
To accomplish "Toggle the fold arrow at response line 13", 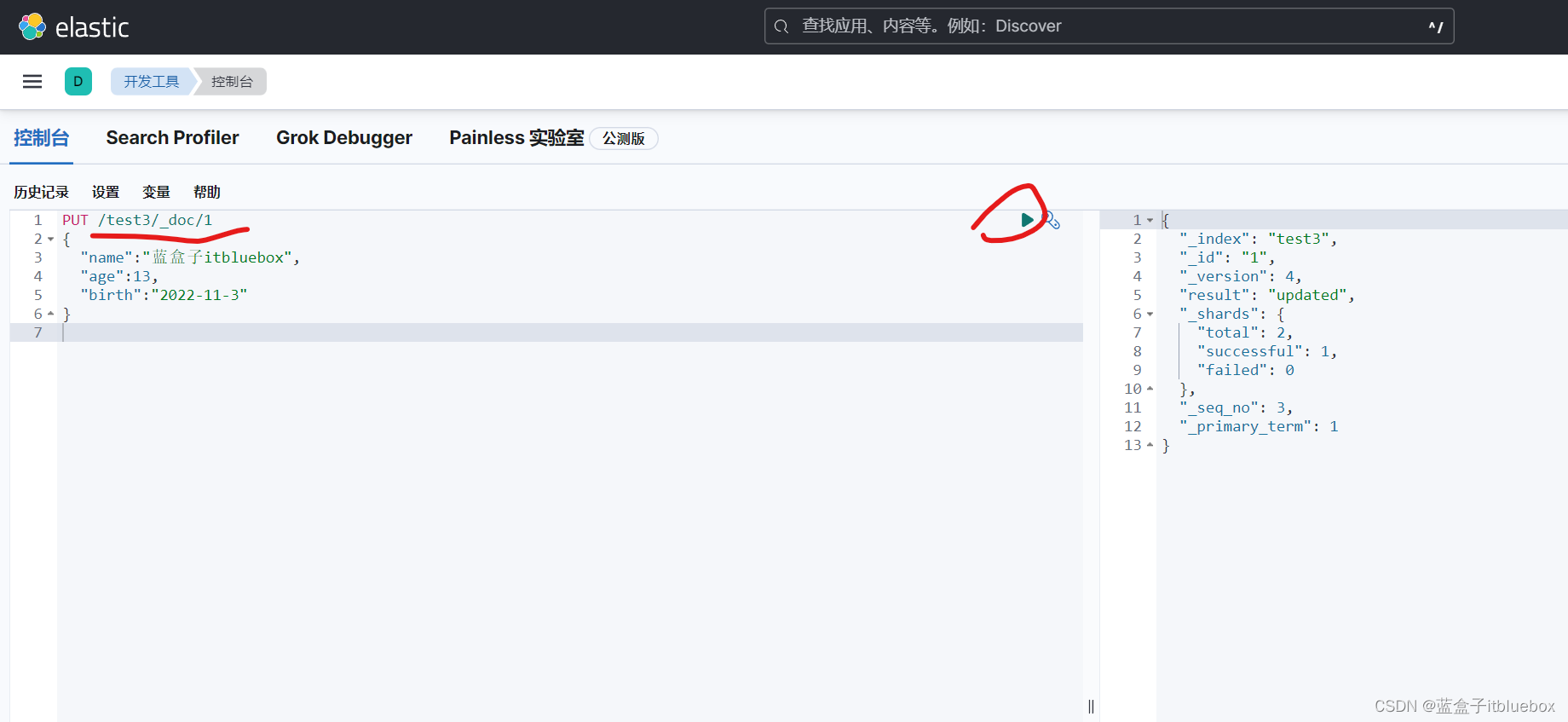I will [1150, 445].
